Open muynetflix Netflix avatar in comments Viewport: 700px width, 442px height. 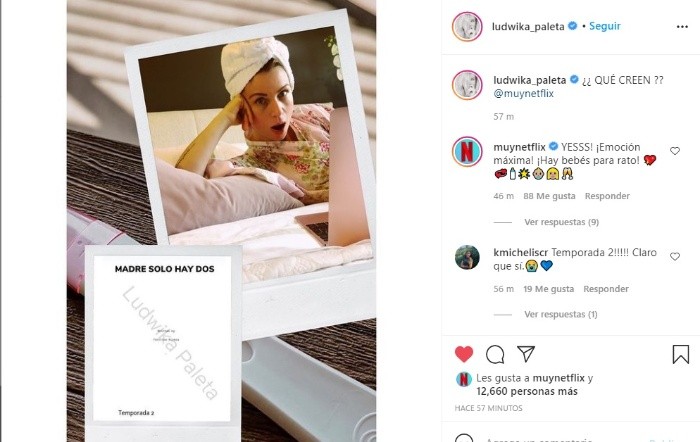467,152
